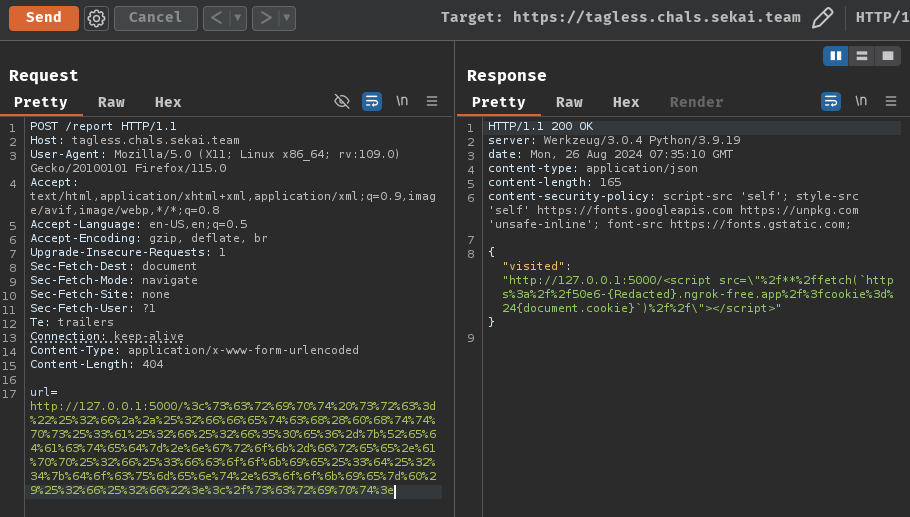Select combined tabbed layout icon
This screenshot has height=517, width=910.
pos(887,56)
